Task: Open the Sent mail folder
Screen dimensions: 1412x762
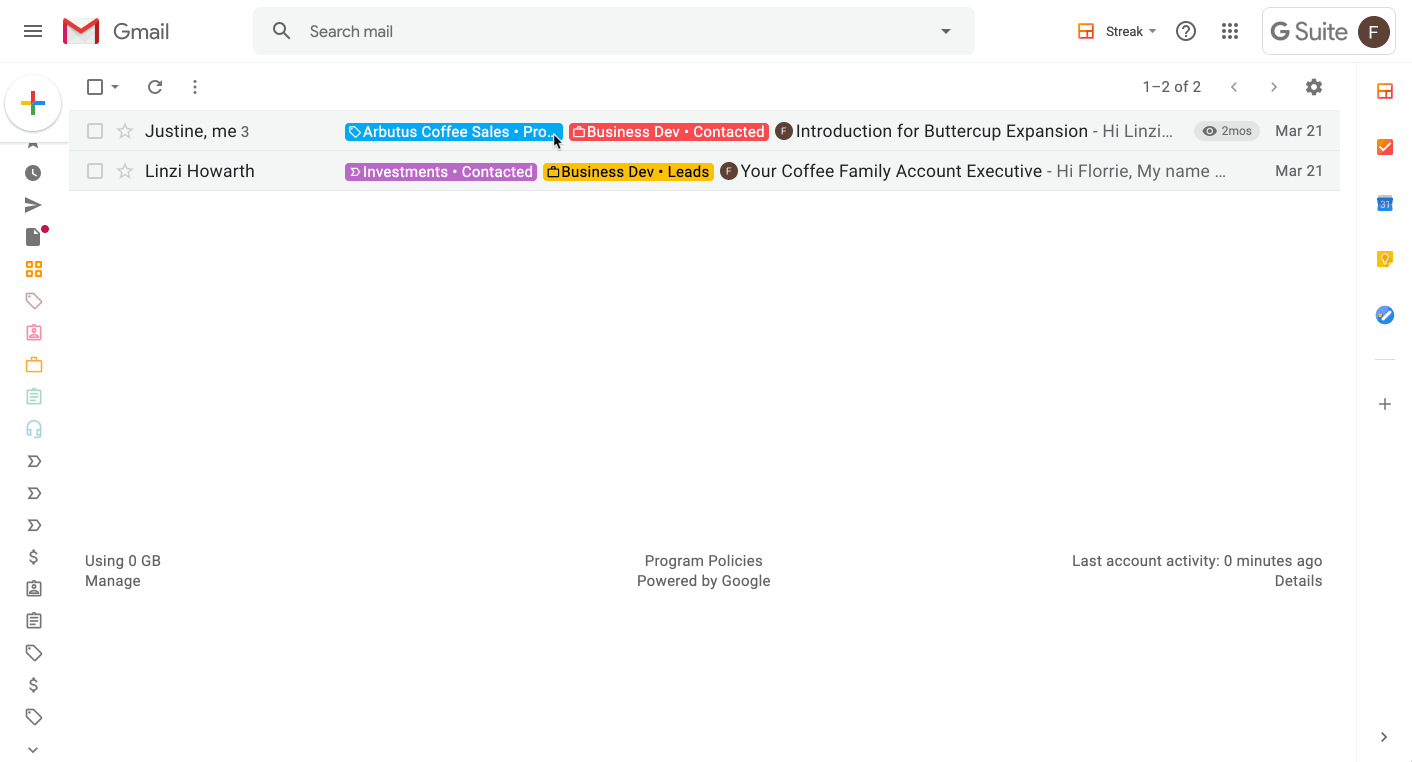Action: pos(33,204)
